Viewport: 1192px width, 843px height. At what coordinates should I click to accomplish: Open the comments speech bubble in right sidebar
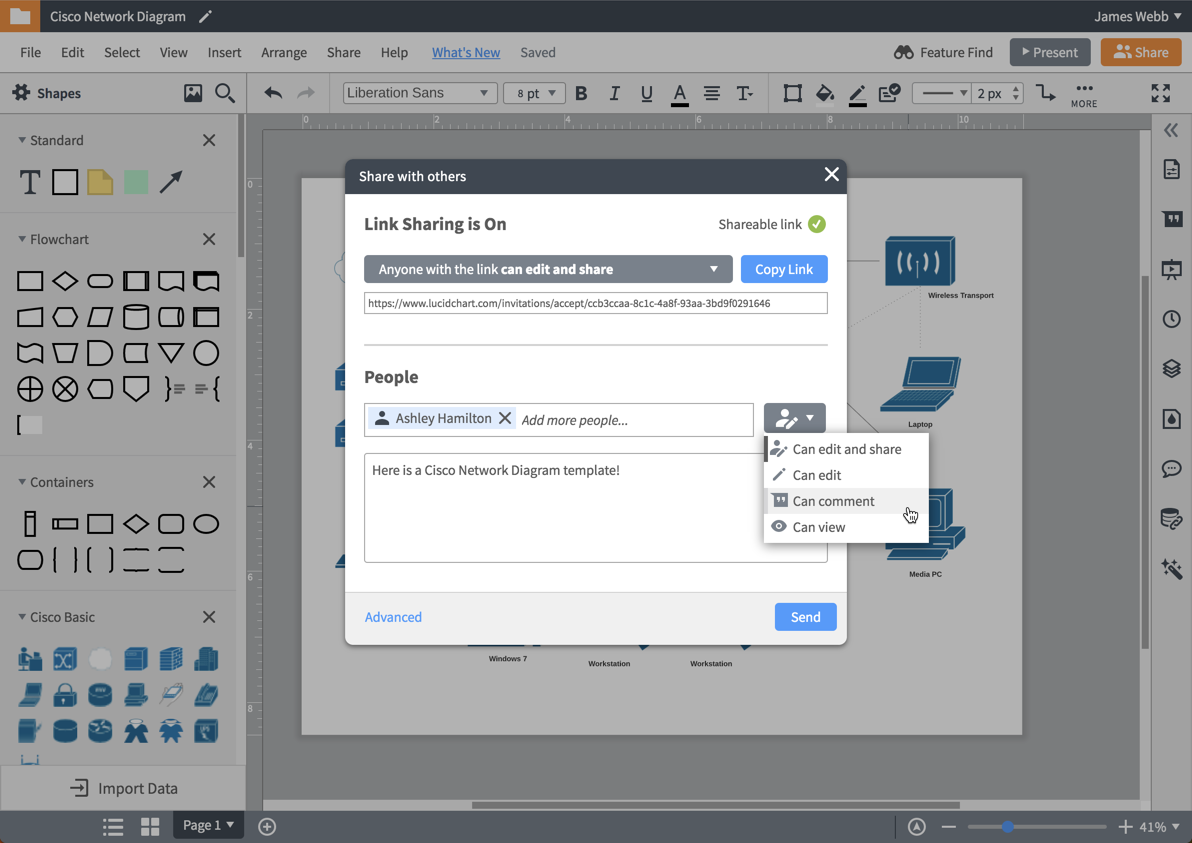tap(1171, 468)
